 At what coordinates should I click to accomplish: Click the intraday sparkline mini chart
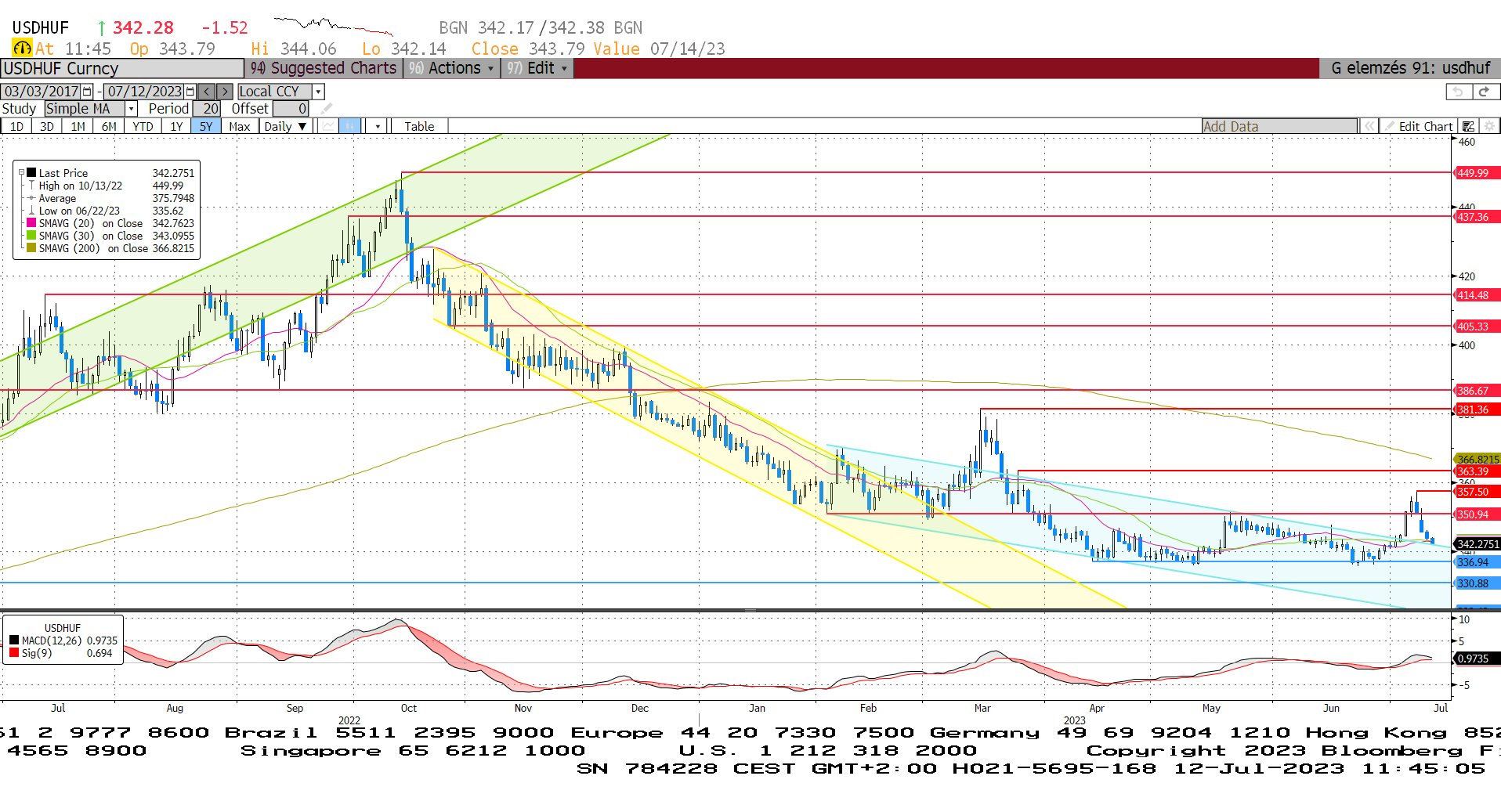coord(334,27)
